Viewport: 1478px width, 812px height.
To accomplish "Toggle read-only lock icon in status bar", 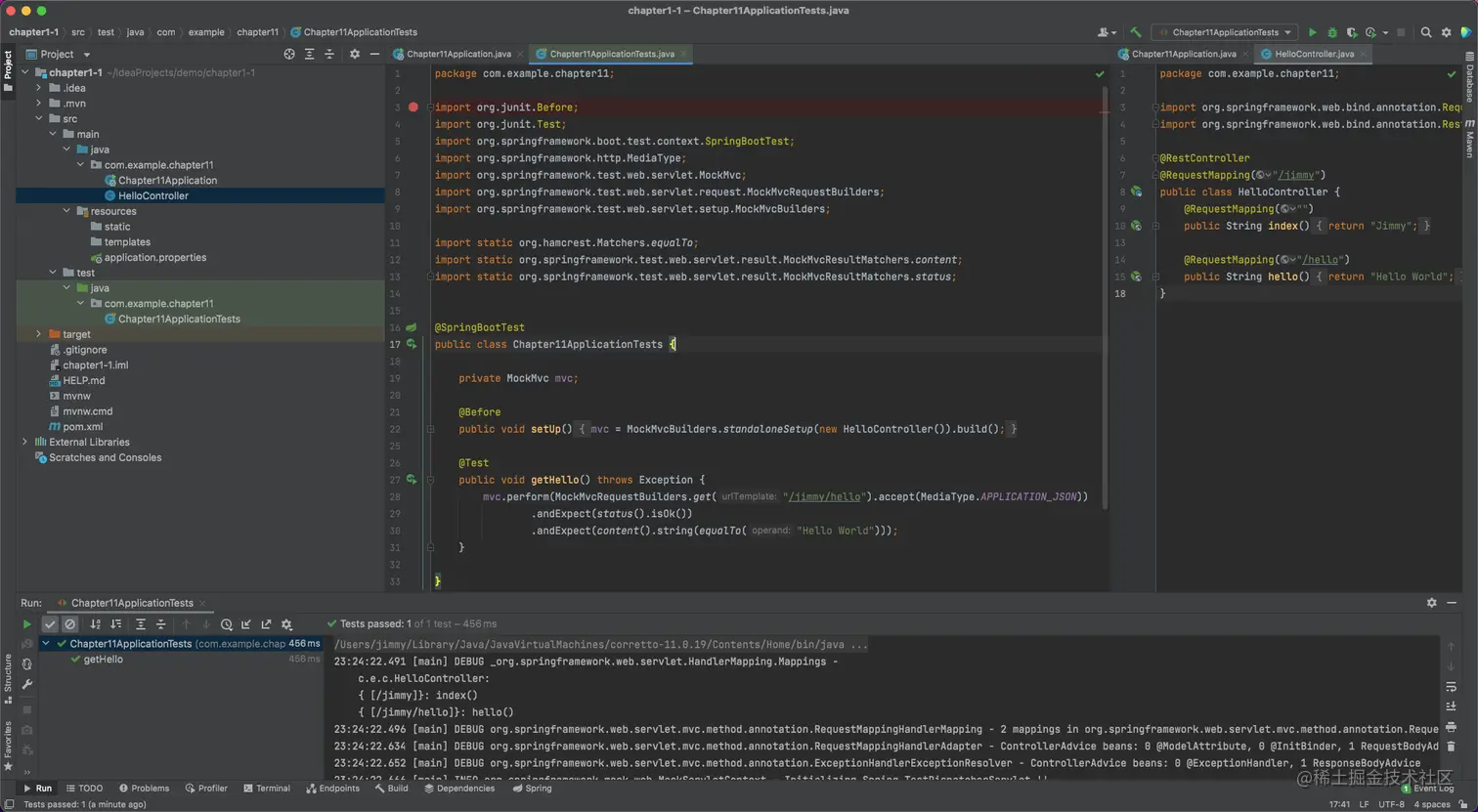I will tap(1463, 804).
